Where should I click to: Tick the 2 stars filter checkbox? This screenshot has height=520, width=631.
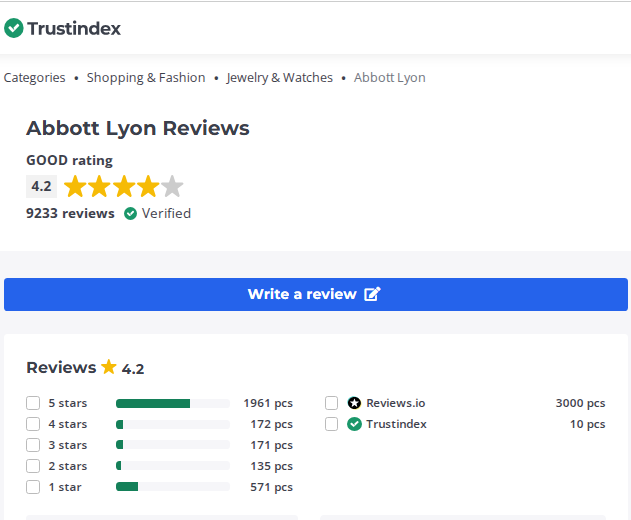point(33,466)
